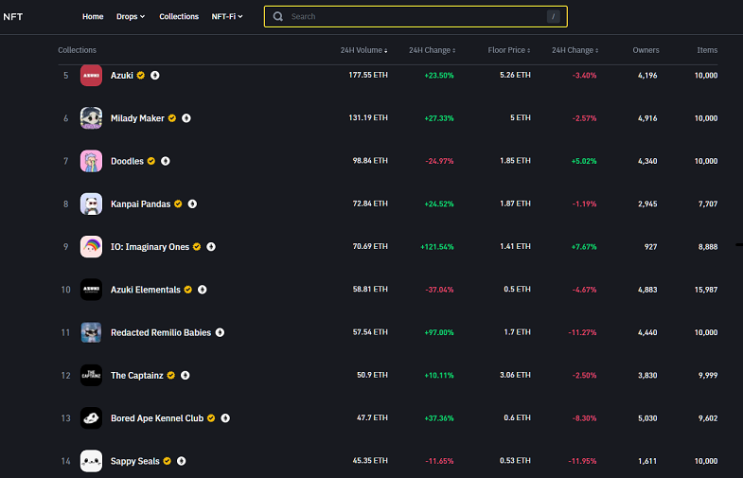
Task: Click the Ethereum icon next to Sappy Seals
Action: coord(181,461)
